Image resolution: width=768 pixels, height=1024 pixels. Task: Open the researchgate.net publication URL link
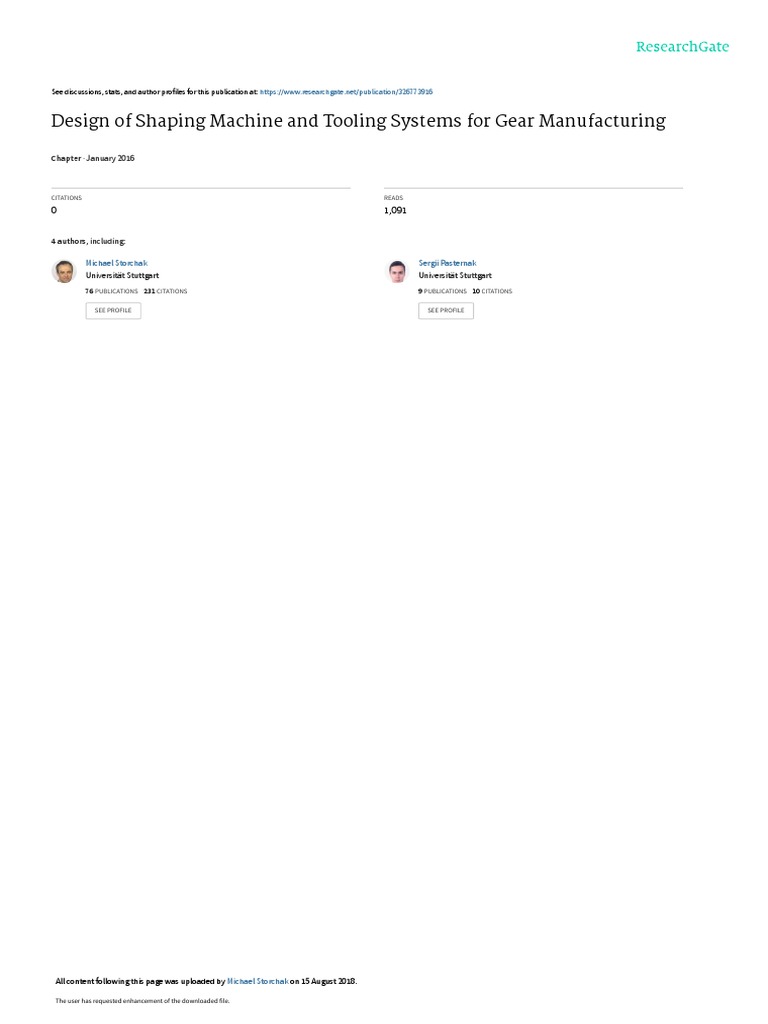(346, 92)
